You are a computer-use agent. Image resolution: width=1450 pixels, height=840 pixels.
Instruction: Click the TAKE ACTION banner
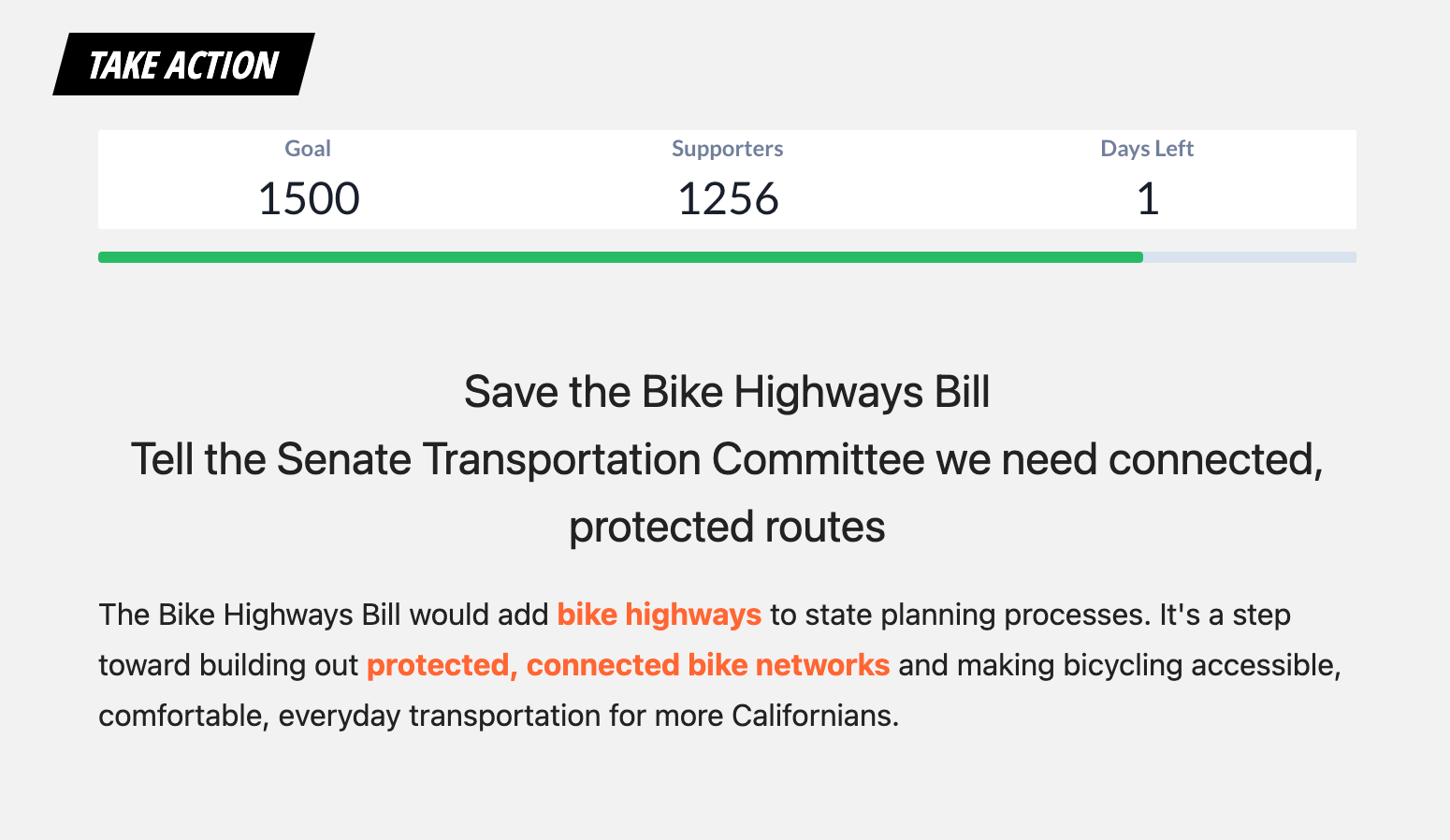point(183,65)
